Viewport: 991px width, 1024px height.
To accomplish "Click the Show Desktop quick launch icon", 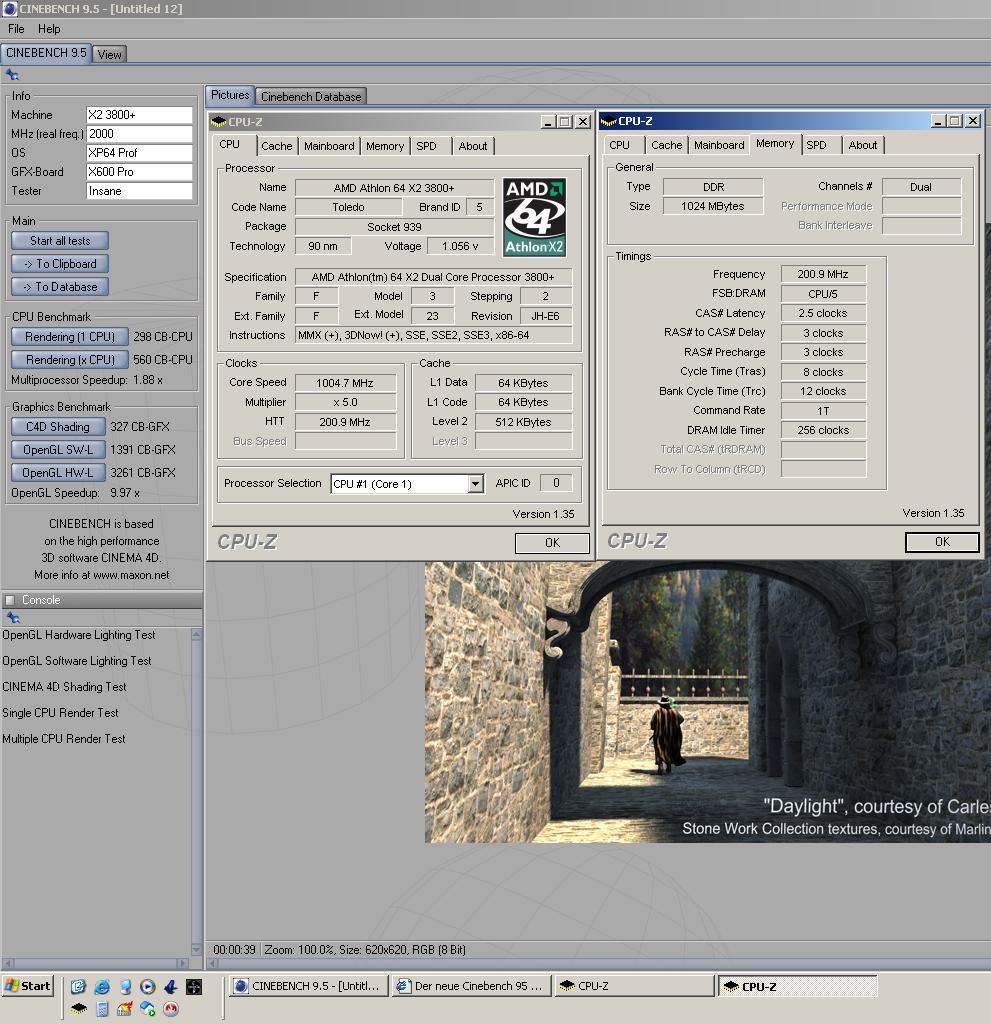I will (78, 987).
